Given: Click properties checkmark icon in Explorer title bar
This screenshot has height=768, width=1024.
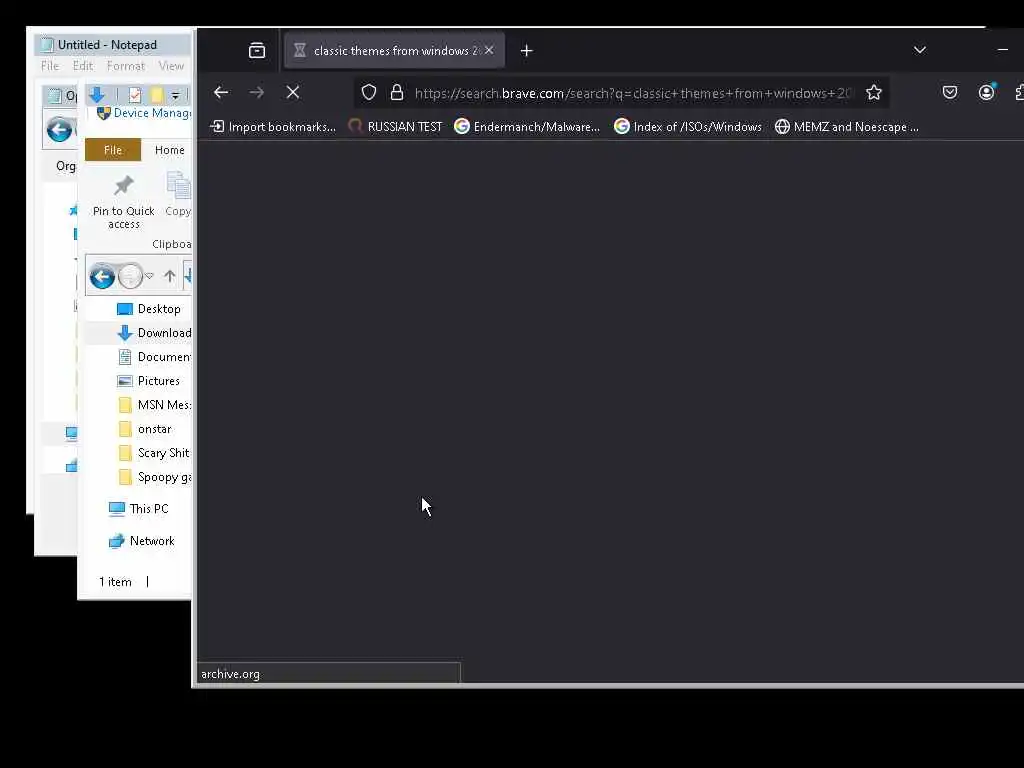Looking at the screenshot, I should [x=135, y=95].
